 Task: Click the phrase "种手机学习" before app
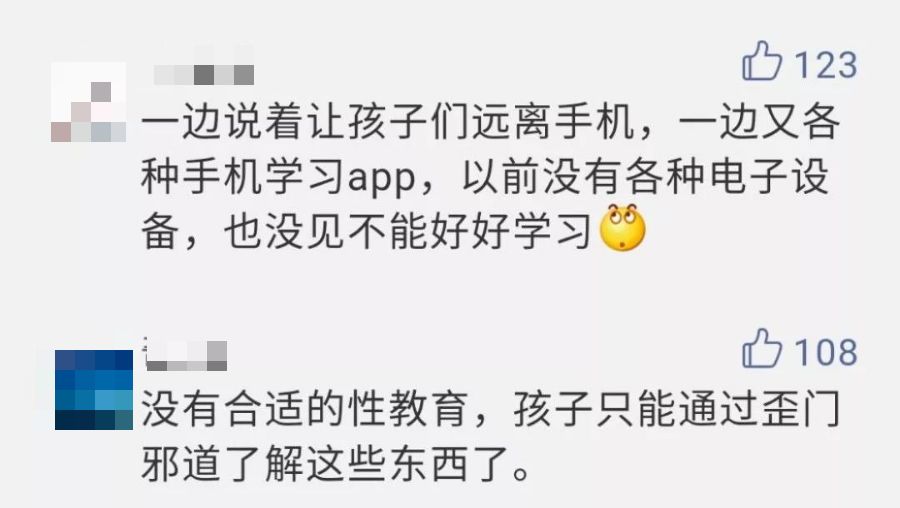(x=244, y=176)
